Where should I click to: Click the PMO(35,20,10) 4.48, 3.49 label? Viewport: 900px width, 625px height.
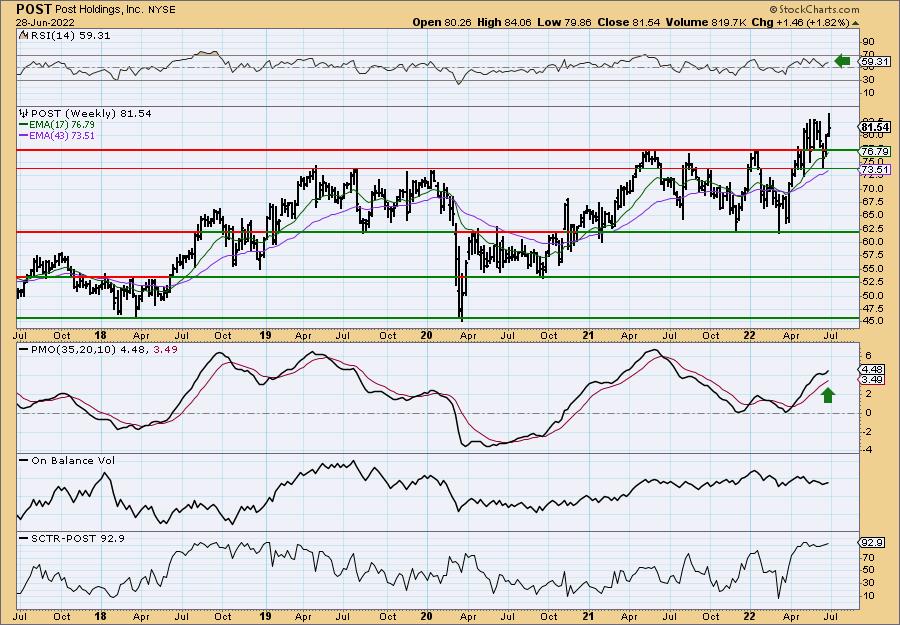click(103, 350)
